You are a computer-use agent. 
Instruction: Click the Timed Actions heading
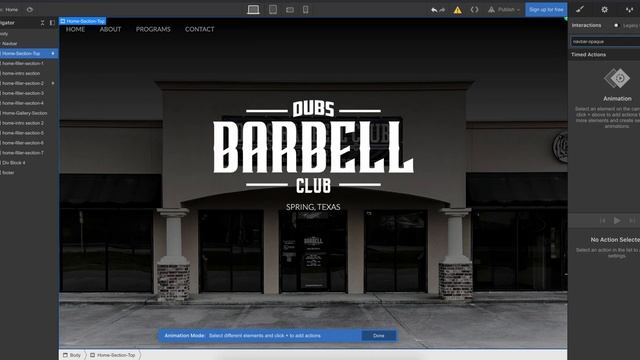[588, 55]
